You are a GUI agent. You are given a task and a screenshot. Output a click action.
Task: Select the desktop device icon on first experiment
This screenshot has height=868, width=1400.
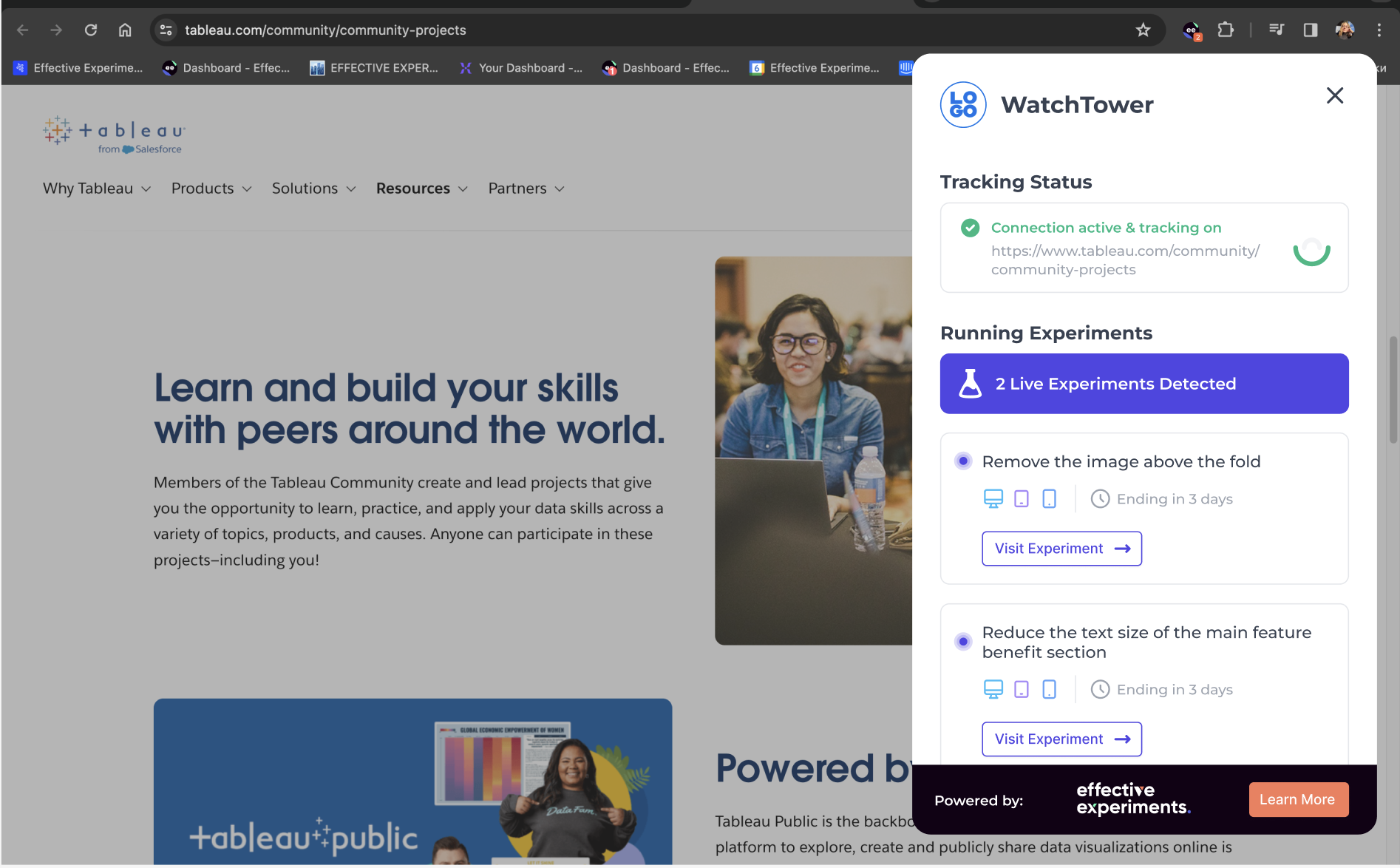(993, 498)
